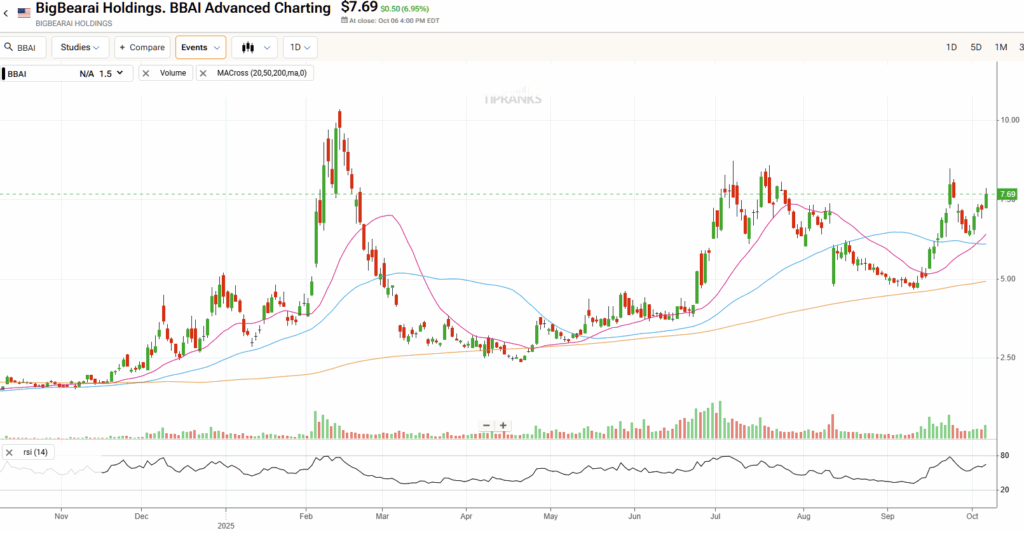Remove the Volume study with its X
Image resolution: width=1024 pixels, height=533 pixels.
pyautogui.click(x=145, y=73)
